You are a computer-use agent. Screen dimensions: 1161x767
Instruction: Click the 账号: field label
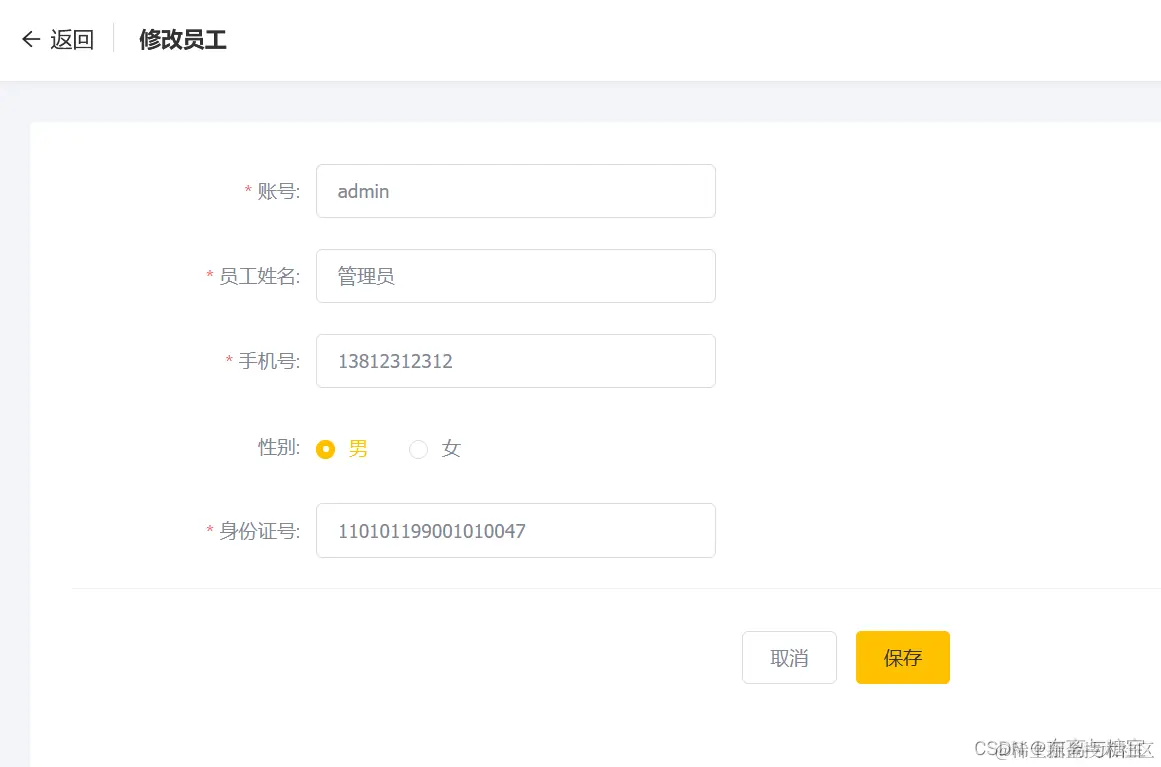coord(278,191)
